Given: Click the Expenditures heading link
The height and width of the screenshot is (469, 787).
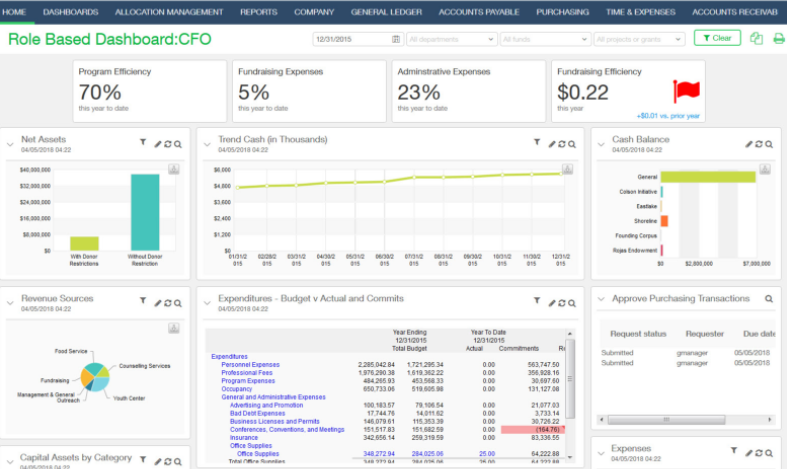Looking at the screenshot, I should pos(229,357).
